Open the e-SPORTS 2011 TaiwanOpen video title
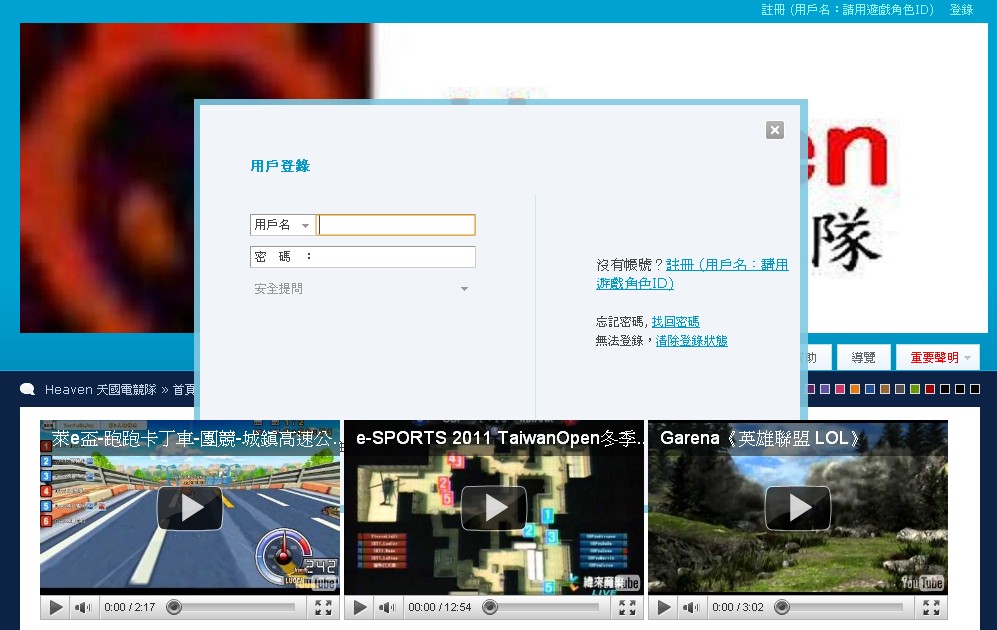This screenshot has height=630, width=997. (x=500, y=439)
